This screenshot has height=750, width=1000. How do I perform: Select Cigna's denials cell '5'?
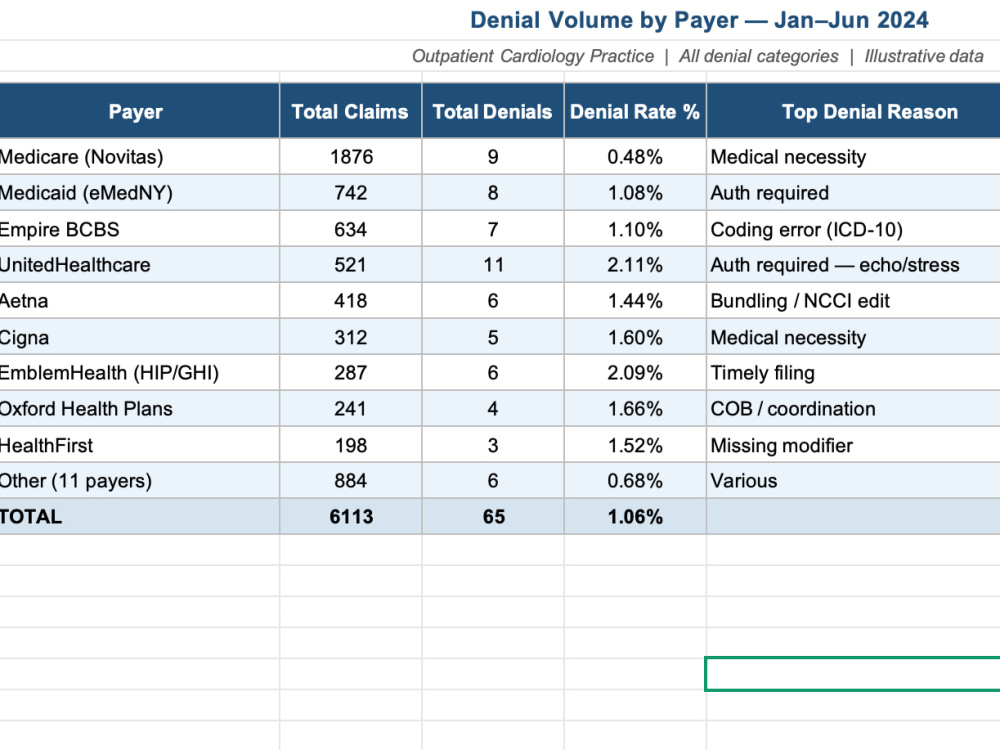click(492, 337)
